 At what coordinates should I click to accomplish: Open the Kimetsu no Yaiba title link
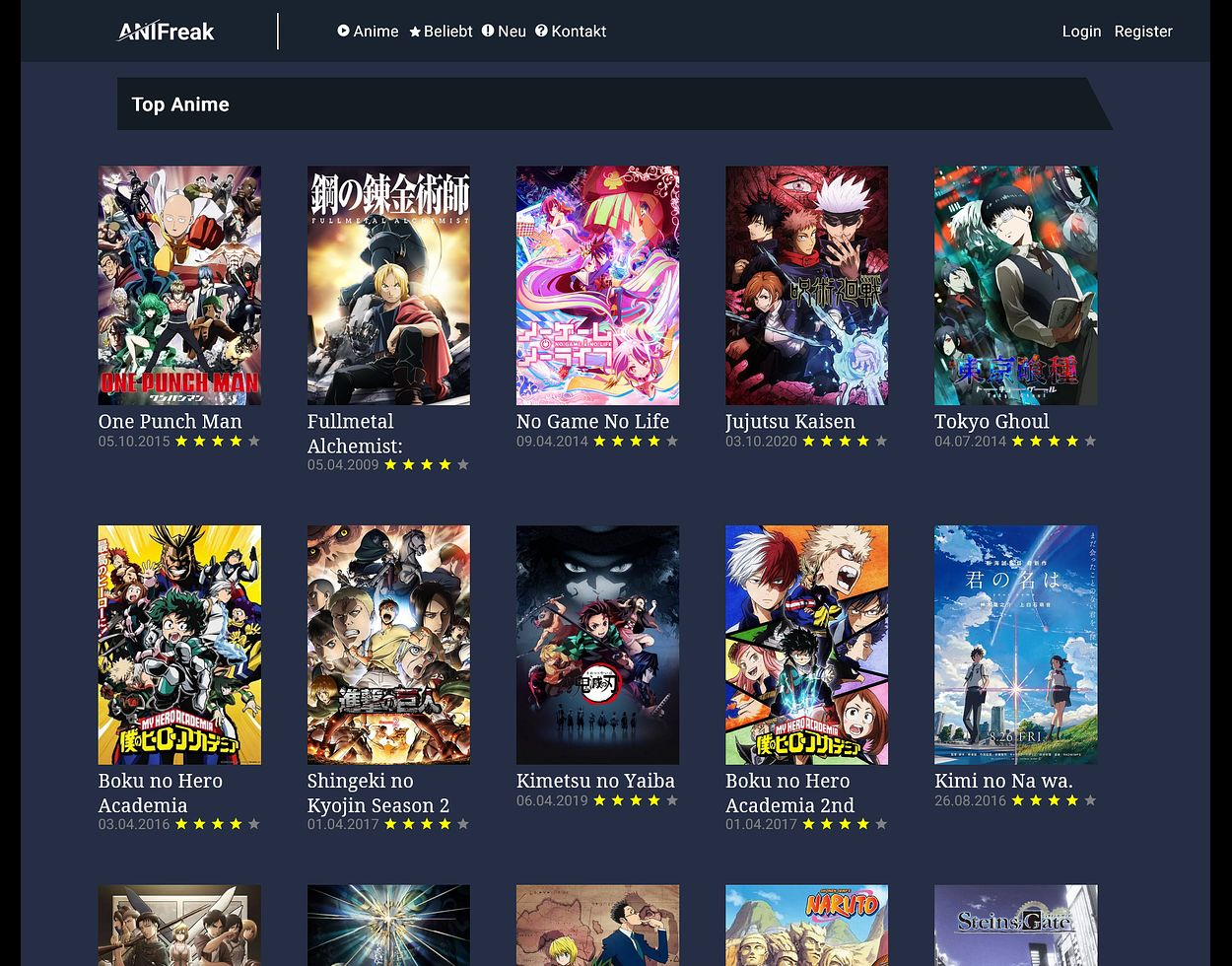(595, 781)
